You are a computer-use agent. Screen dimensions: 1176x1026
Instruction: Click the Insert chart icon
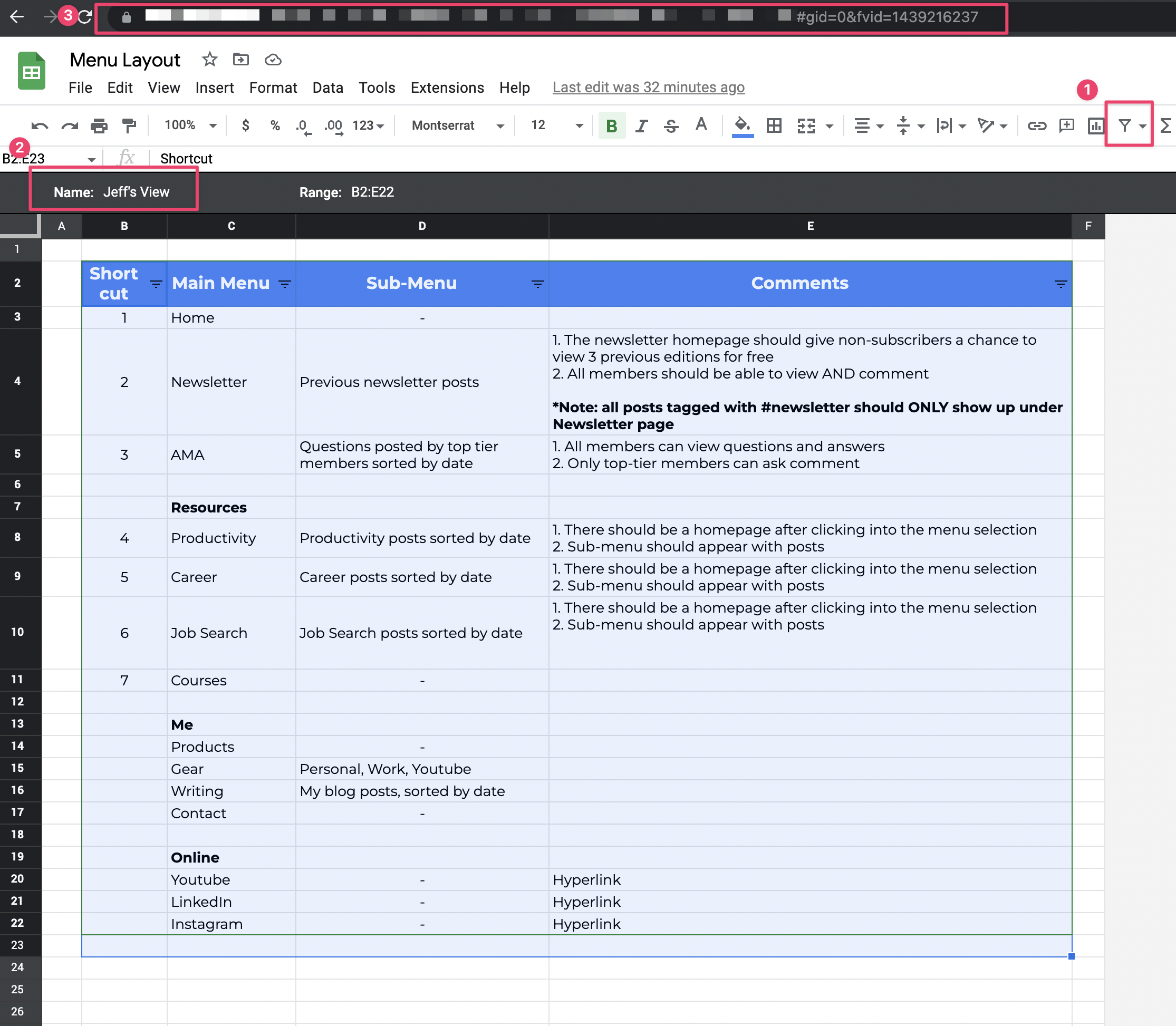point(1096,126)
